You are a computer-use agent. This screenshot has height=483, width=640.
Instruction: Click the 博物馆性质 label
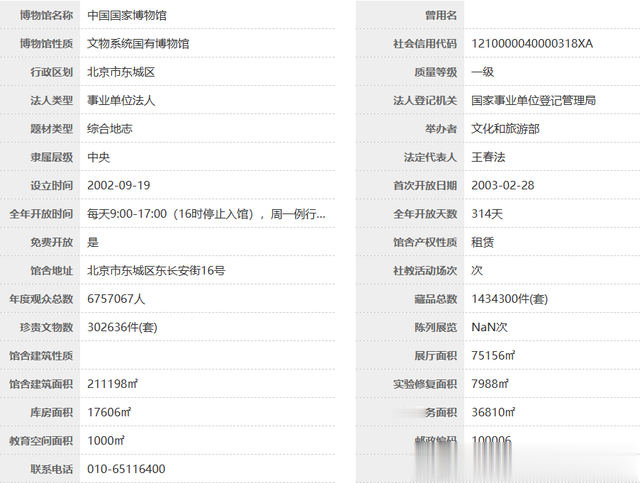47,44
